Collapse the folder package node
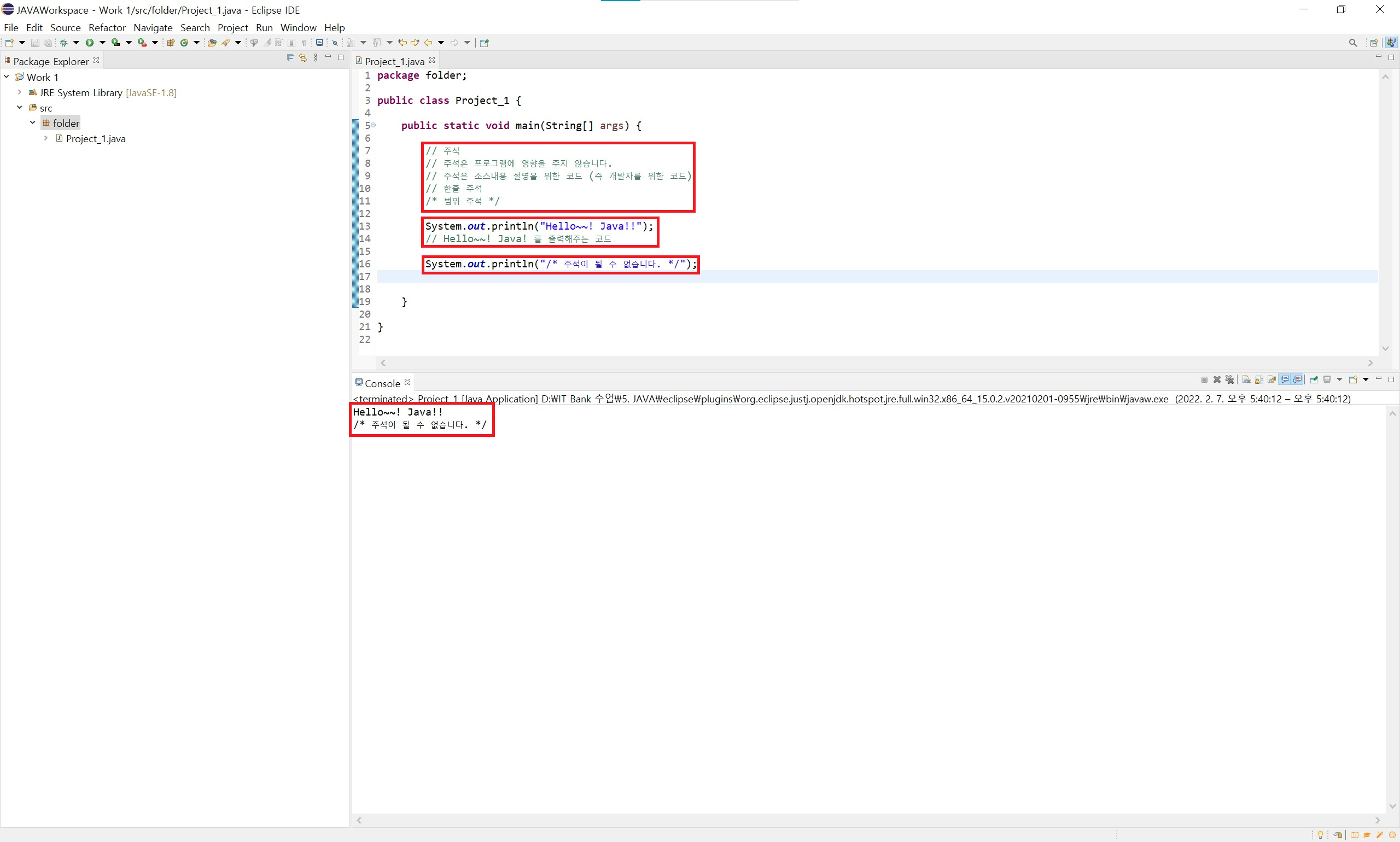This screenshot has height=842, width=1400. click(32, 122)
